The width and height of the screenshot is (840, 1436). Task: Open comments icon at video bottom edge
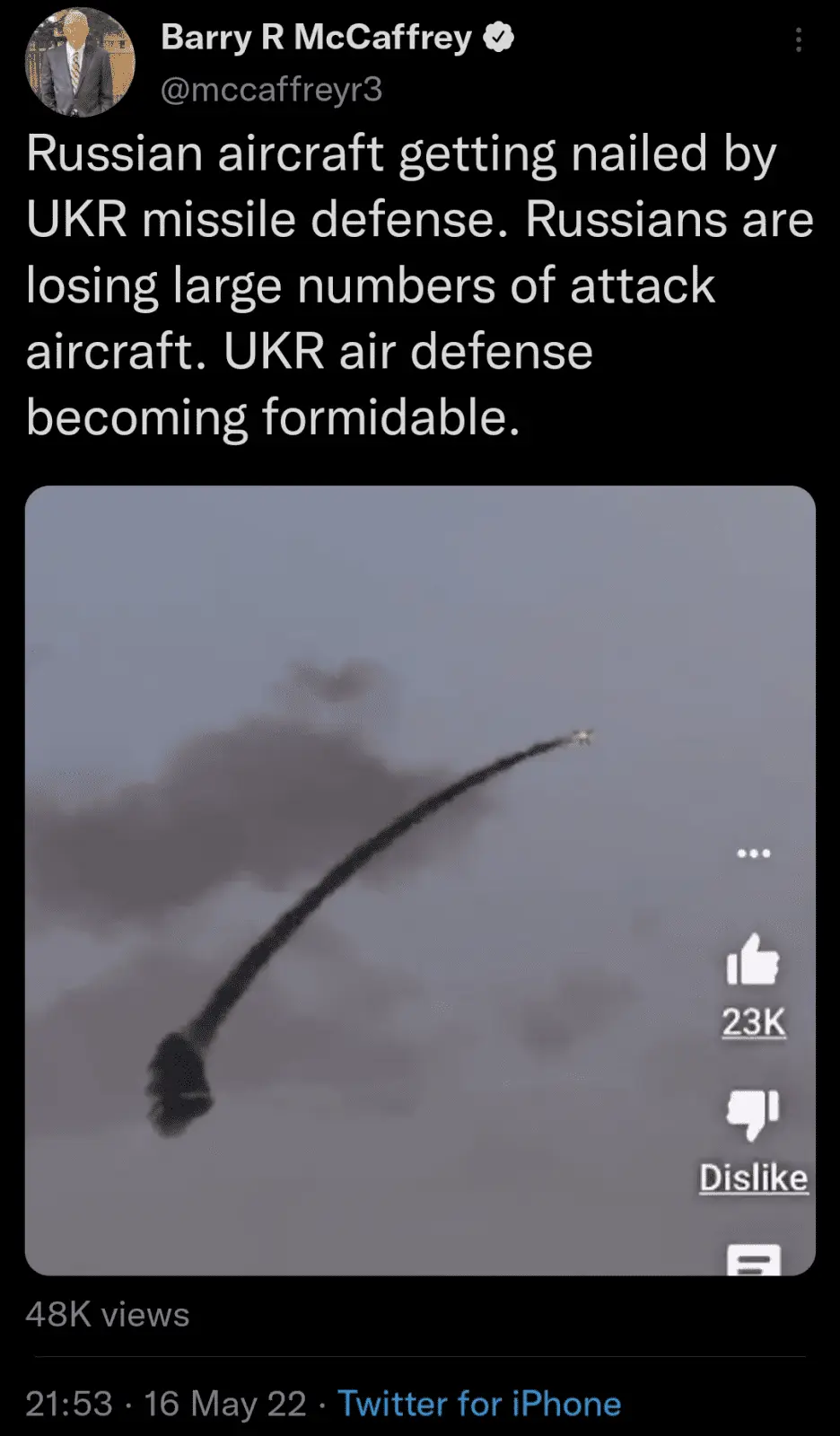pyautogui.click(x=754, y=1259)
